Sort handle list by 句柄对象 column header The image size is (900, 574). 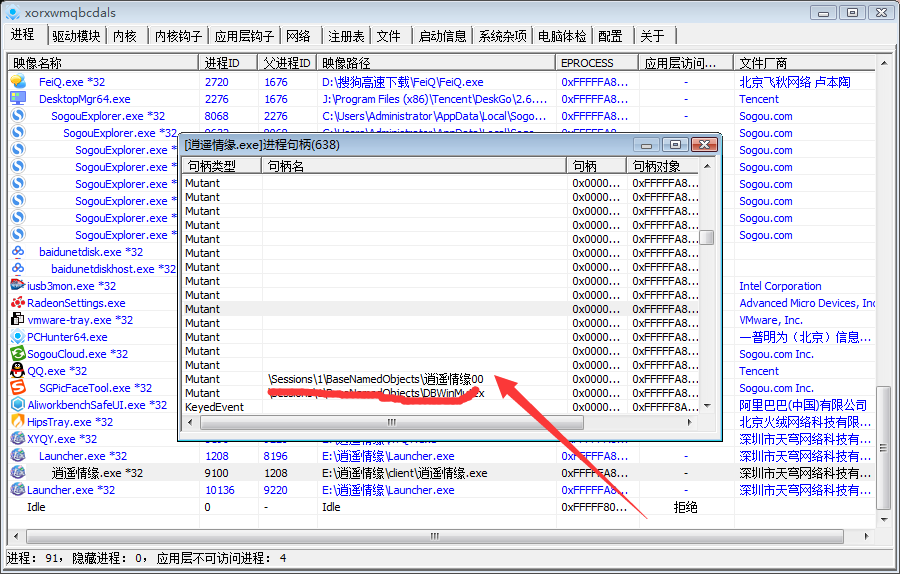662,166
